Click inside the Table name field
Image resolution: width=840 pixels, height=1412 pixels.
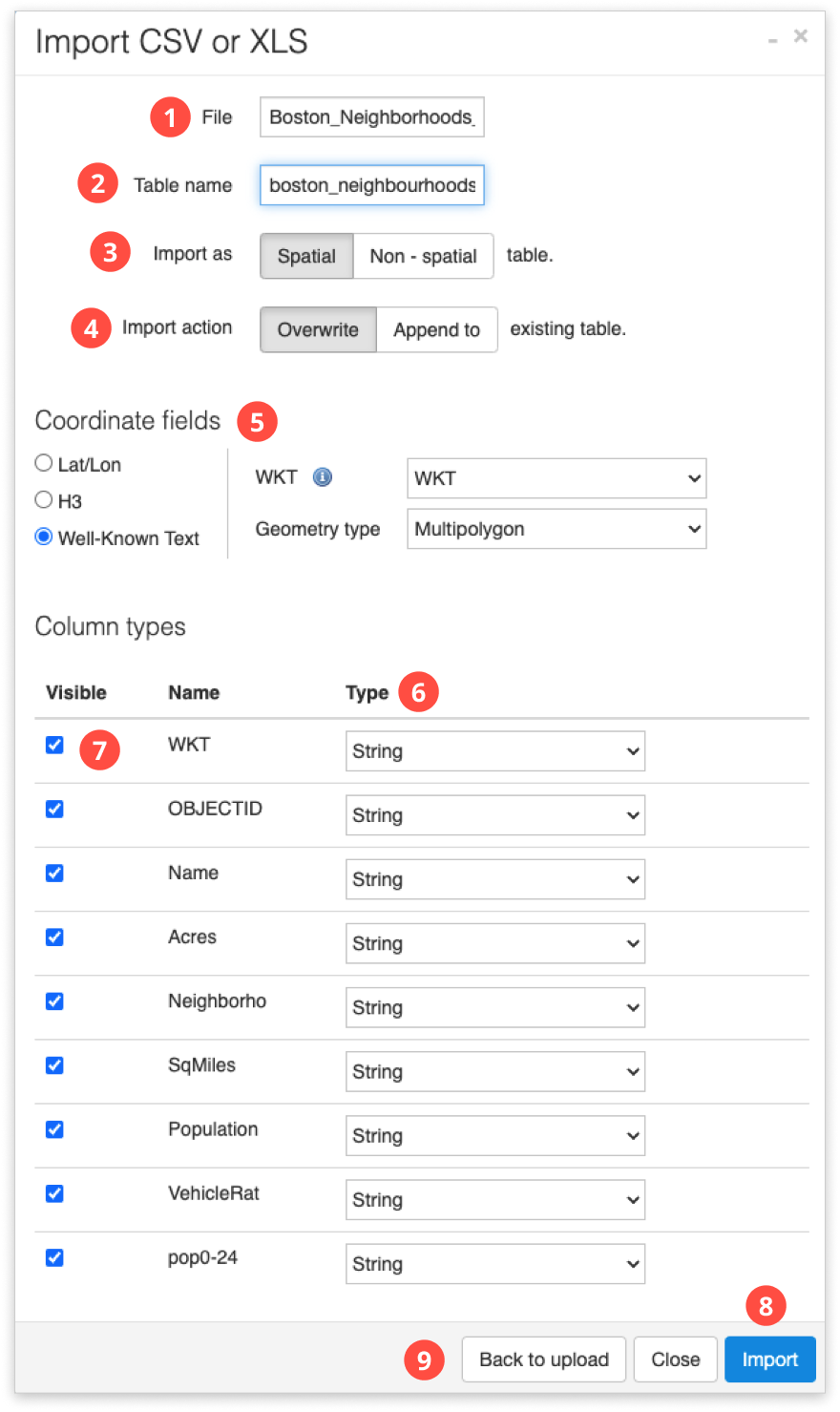(371, 185)
